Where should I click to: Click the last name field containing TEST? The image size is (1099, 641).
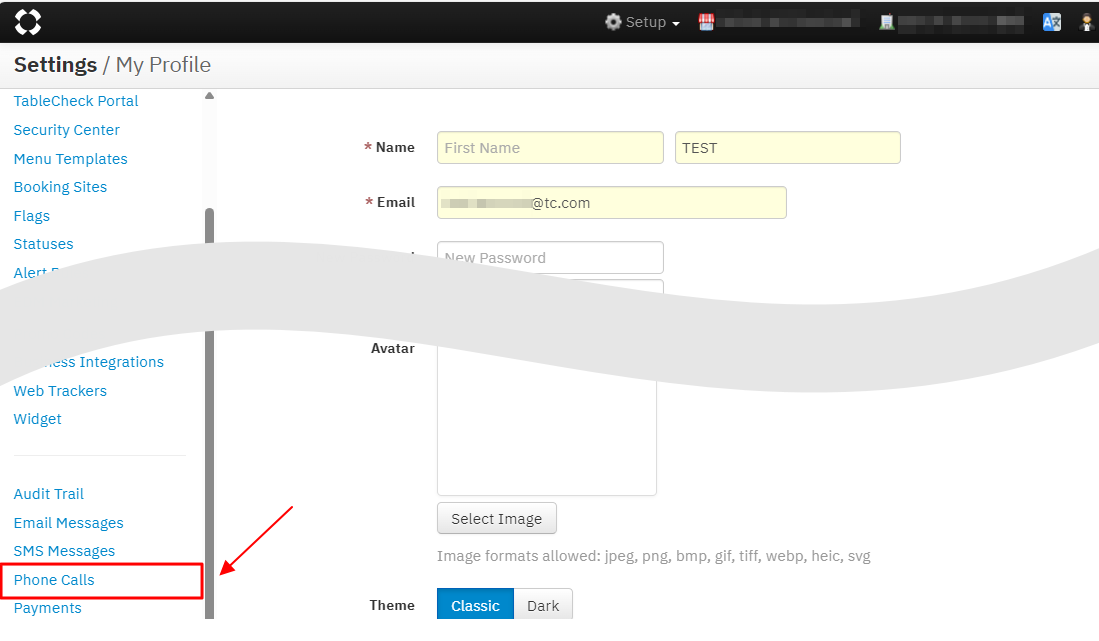pos(787,148)
